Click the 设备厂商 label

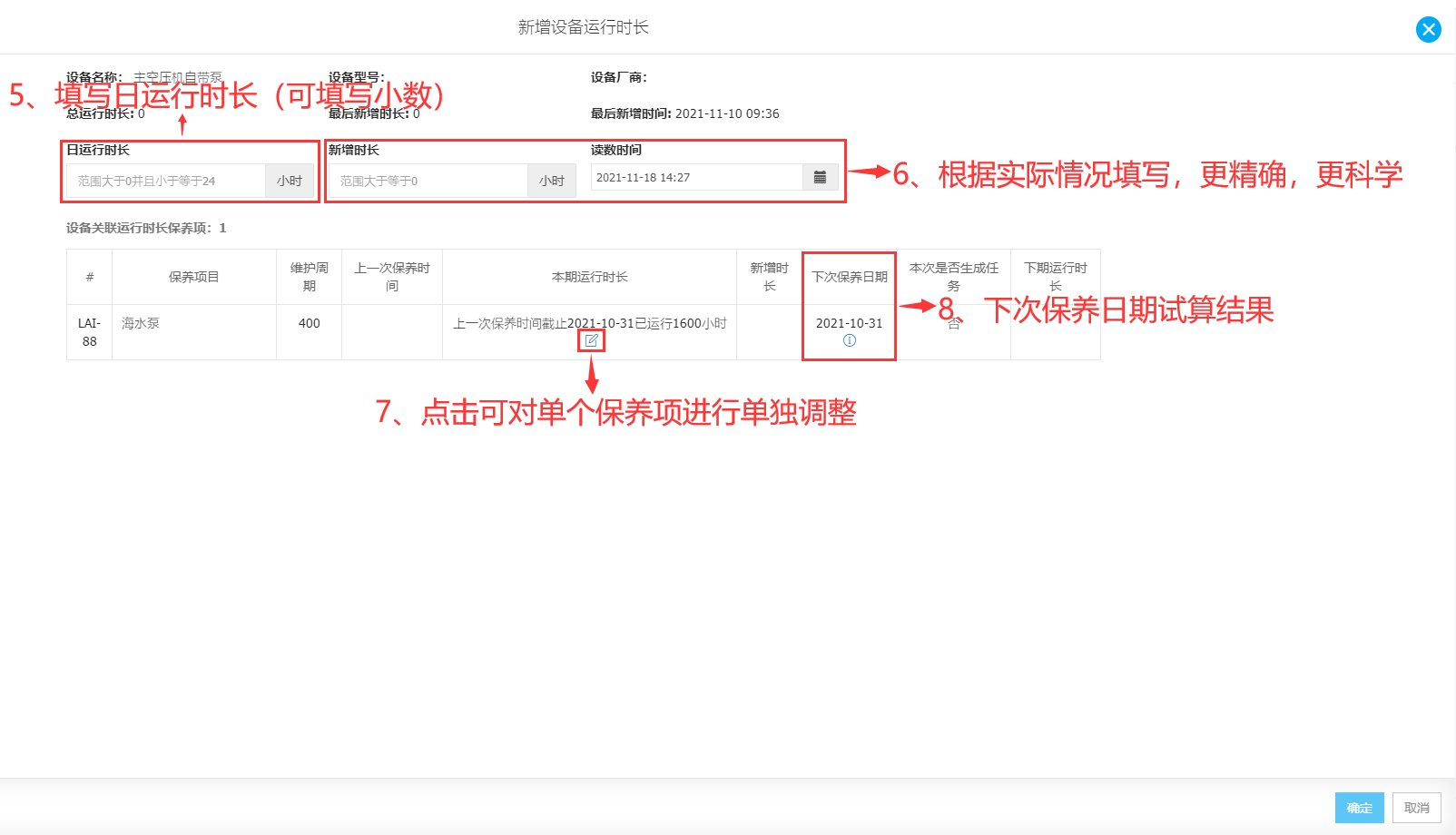[618, 77]
